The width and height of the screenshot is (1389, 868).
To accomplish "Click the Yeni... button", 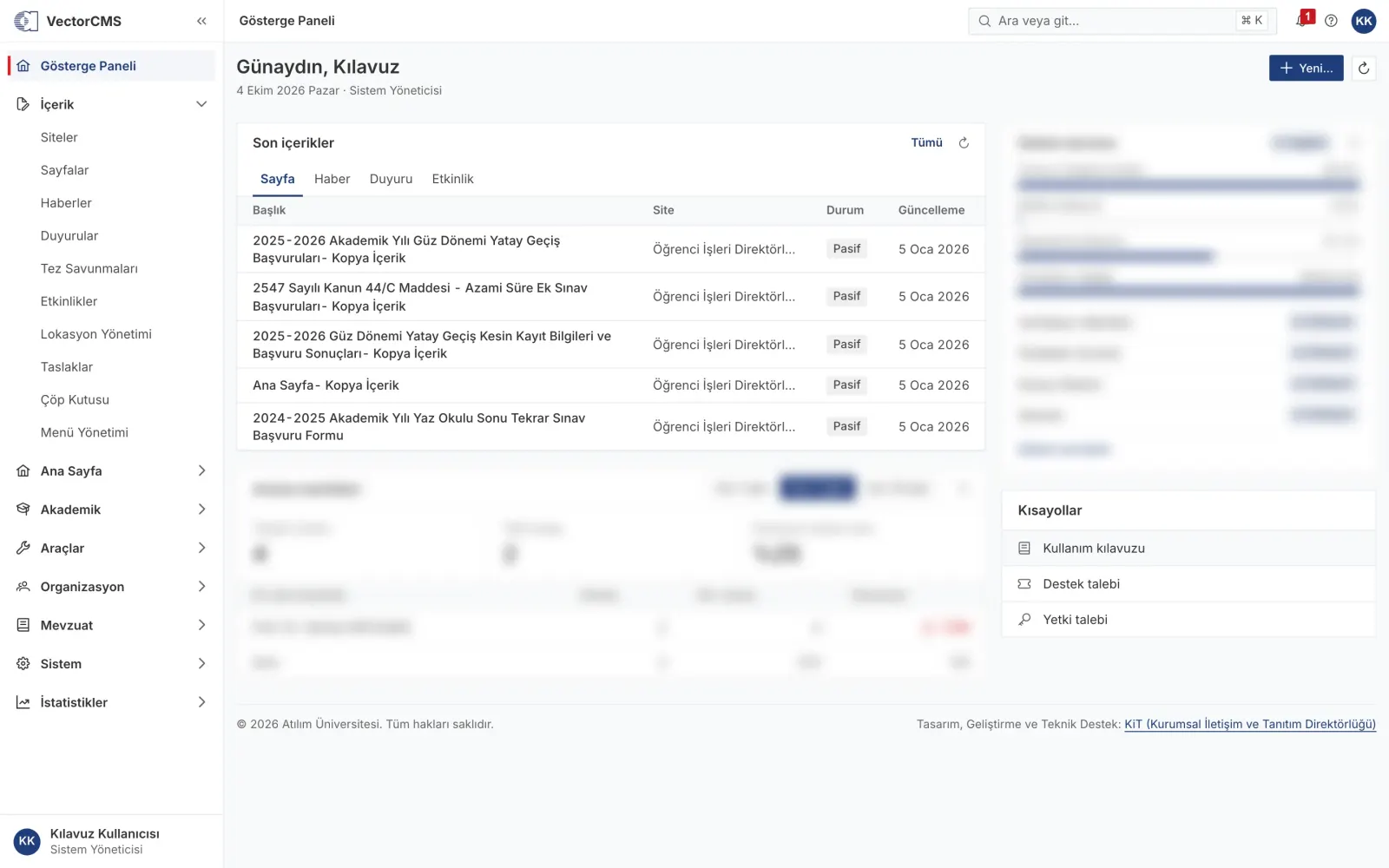I will click(1306, 68).
